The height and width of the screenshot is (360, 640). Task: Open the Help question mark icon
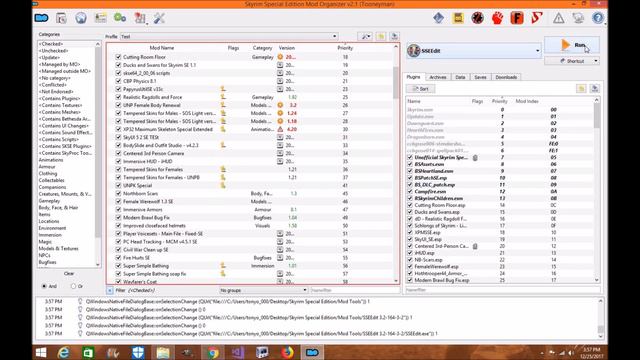(x=598, y=18)
